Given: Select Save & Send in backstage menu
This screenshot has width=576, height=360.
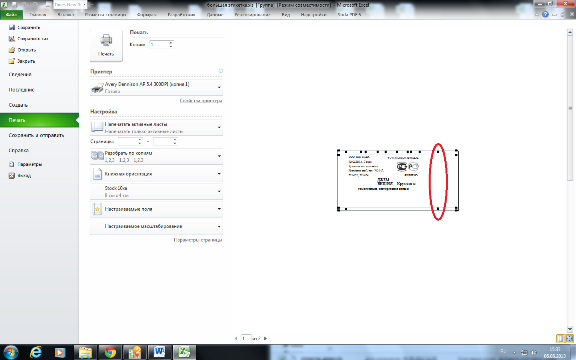Looking at the screenshot, I should coord(36,135).
